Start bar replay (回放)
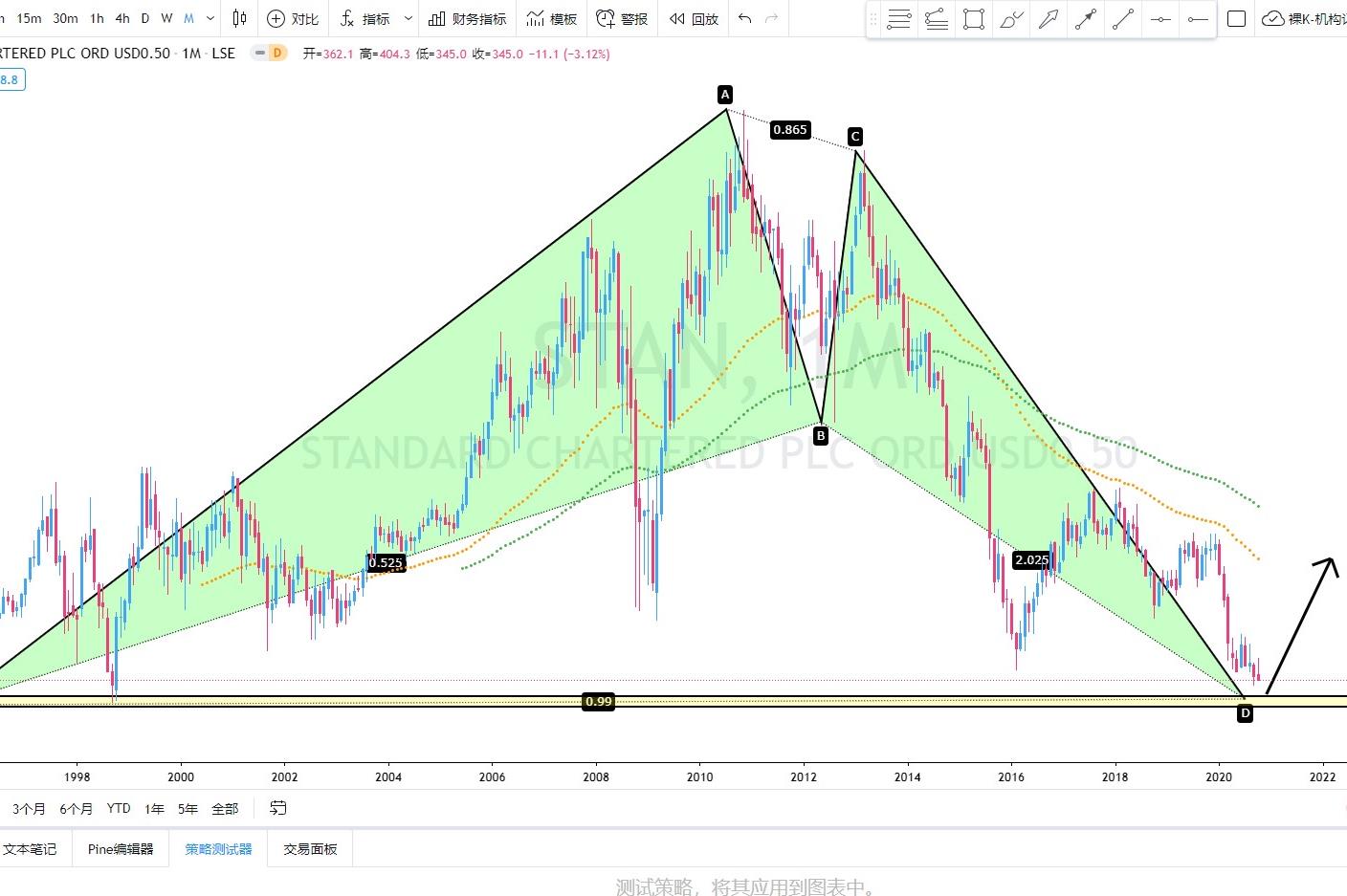Viewport: 1347px width, 896px height. [x=694, y=18]
